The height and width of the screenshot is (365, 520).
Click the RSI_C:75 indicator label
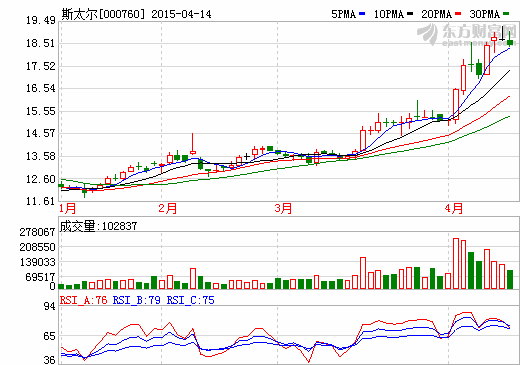[x=190, y=300]
